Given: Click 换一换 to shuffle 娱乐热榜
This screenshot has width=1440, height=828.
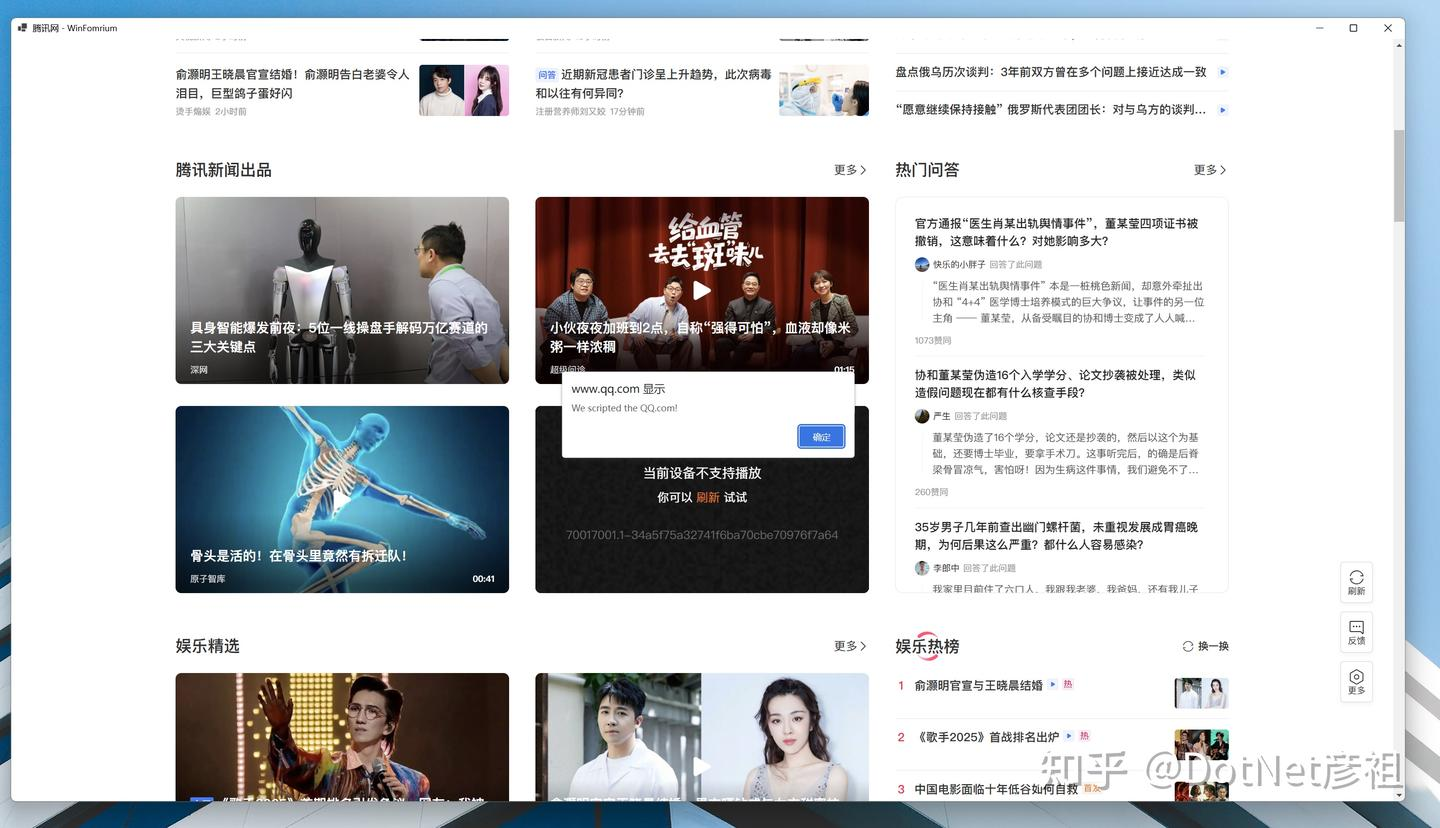Looking at the screenshot, I should (x=1206, y=646).
